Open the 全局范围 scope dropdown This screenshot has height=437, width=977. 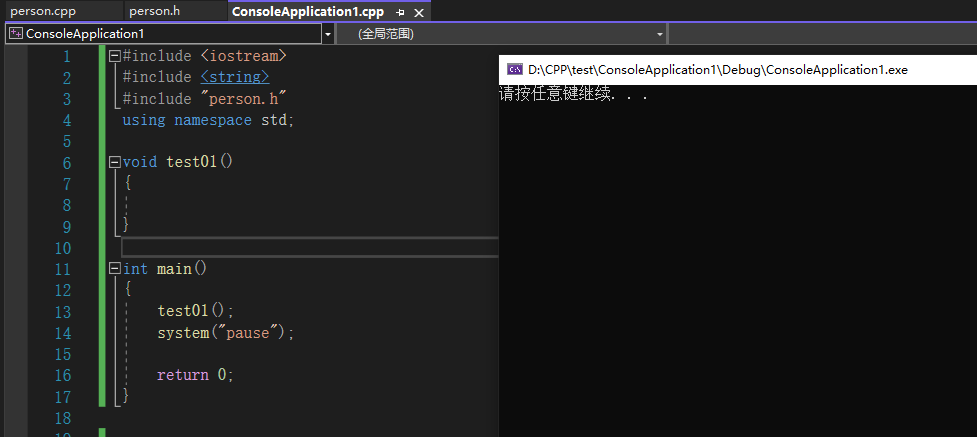[x=660, y=34]
